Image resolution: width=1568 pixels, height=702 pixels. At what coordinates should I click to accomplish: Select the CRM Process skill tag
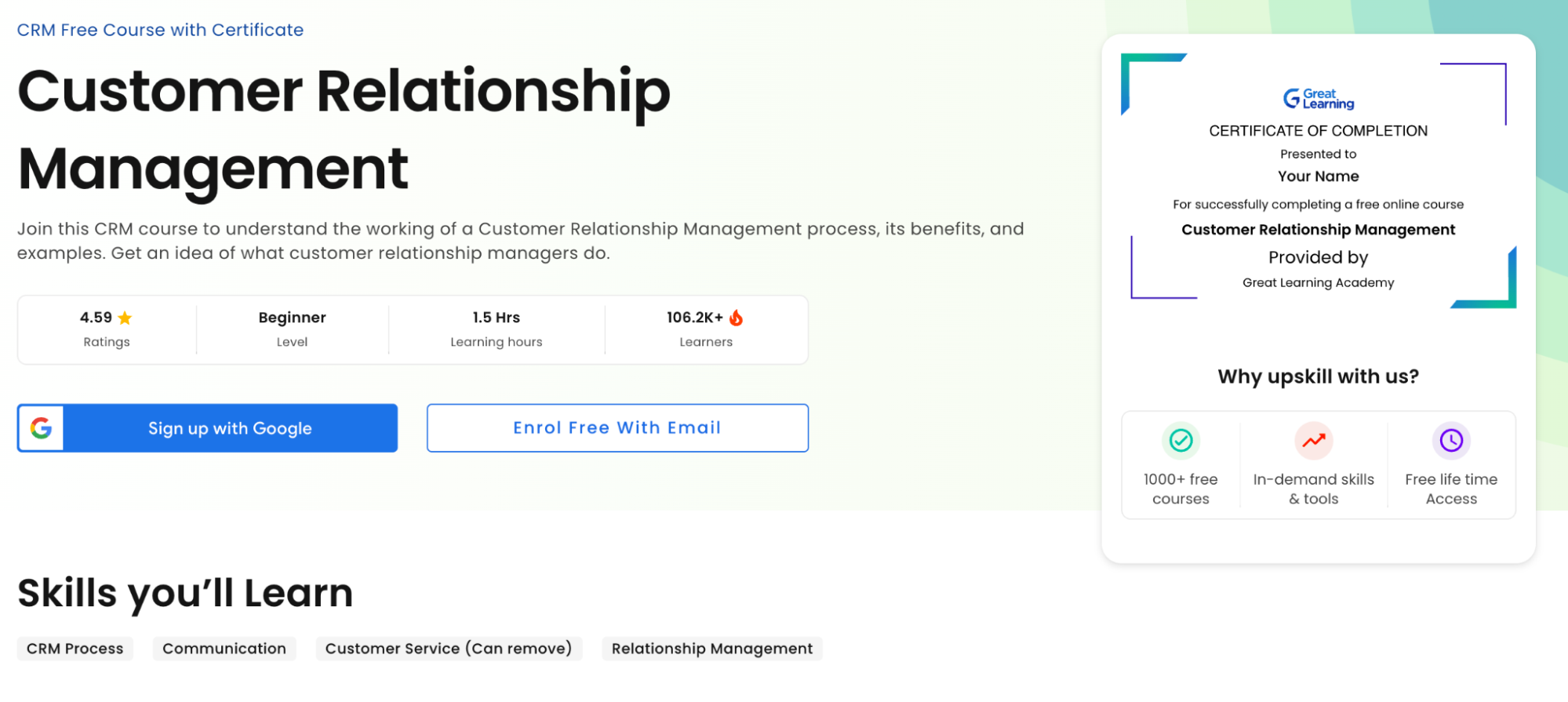(75, 649)
